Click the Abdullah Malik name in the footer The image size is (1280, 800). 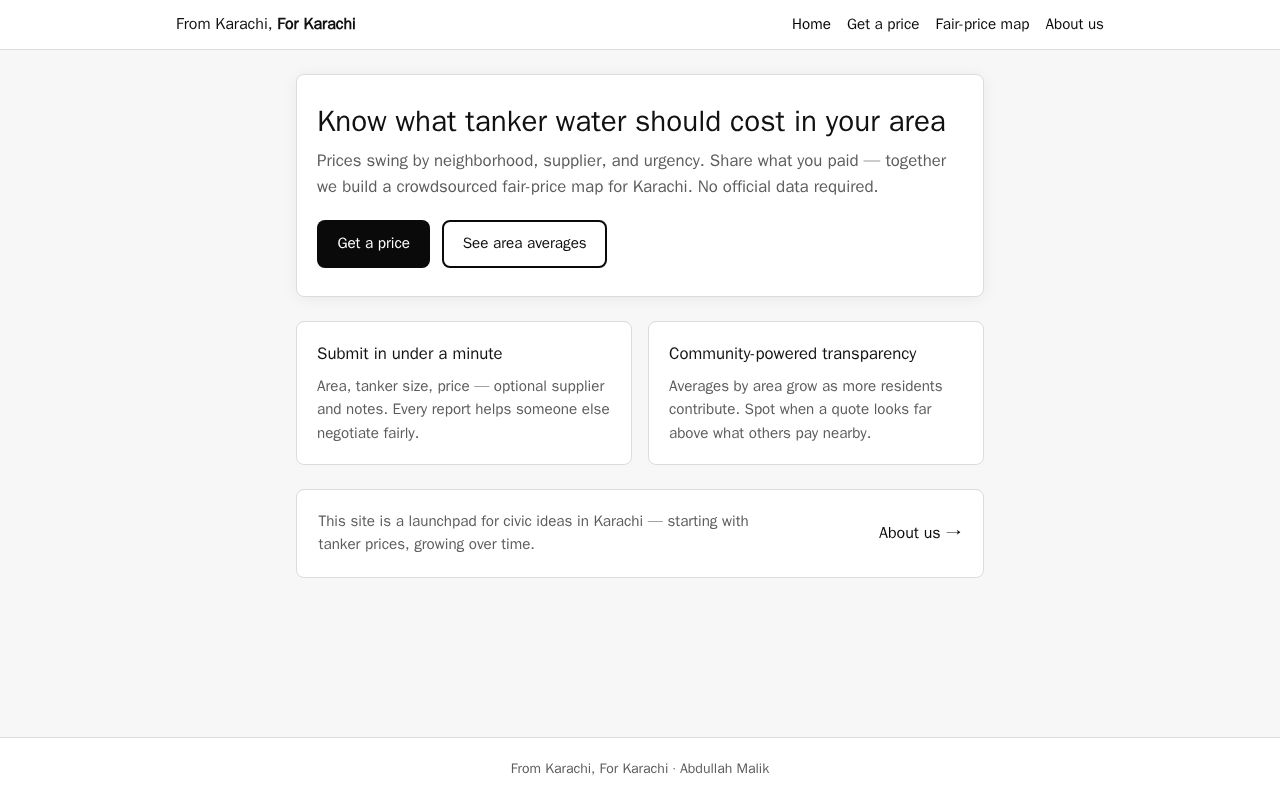click(724, 769)
